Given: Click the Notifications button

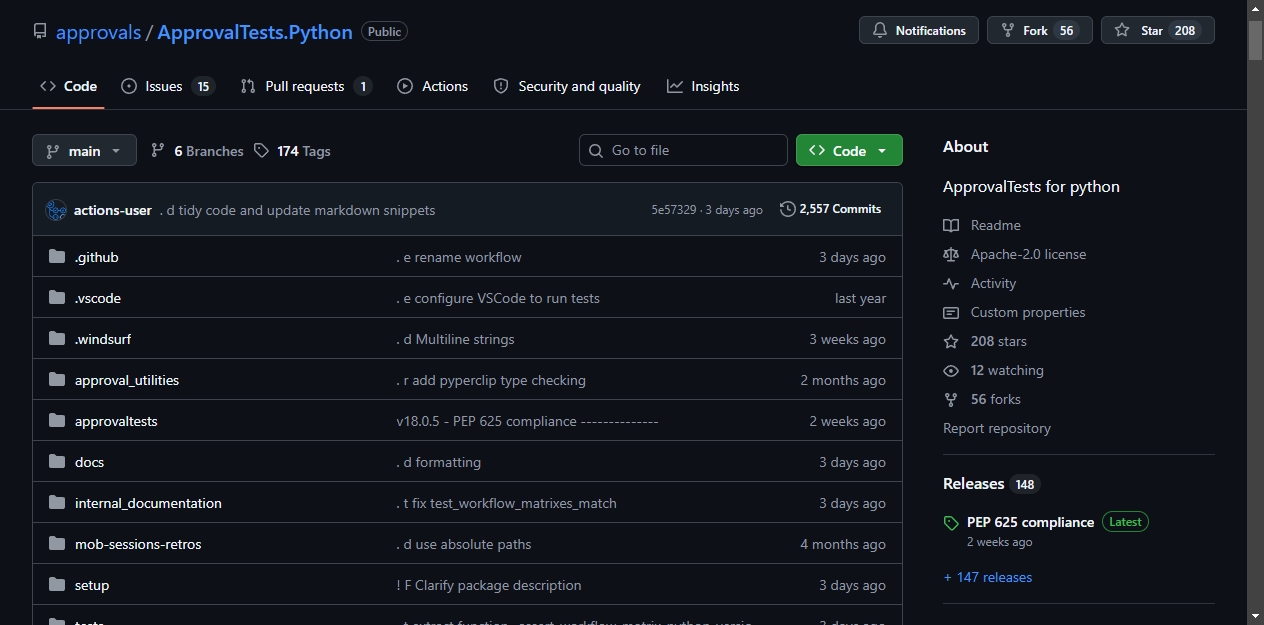Looking at the screenshot, I should point(919,30).
